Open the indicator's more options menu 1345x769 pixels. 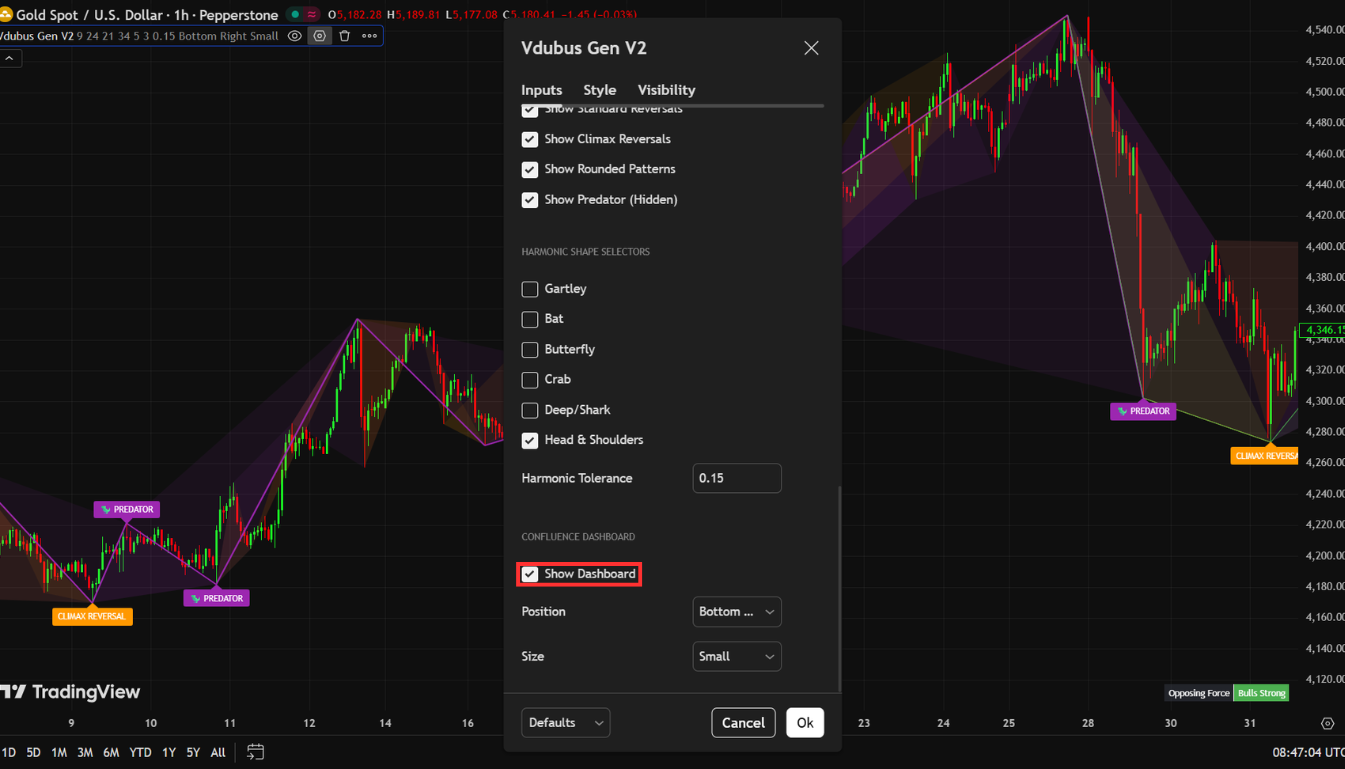pyautogui.click(x=369, y=35)
